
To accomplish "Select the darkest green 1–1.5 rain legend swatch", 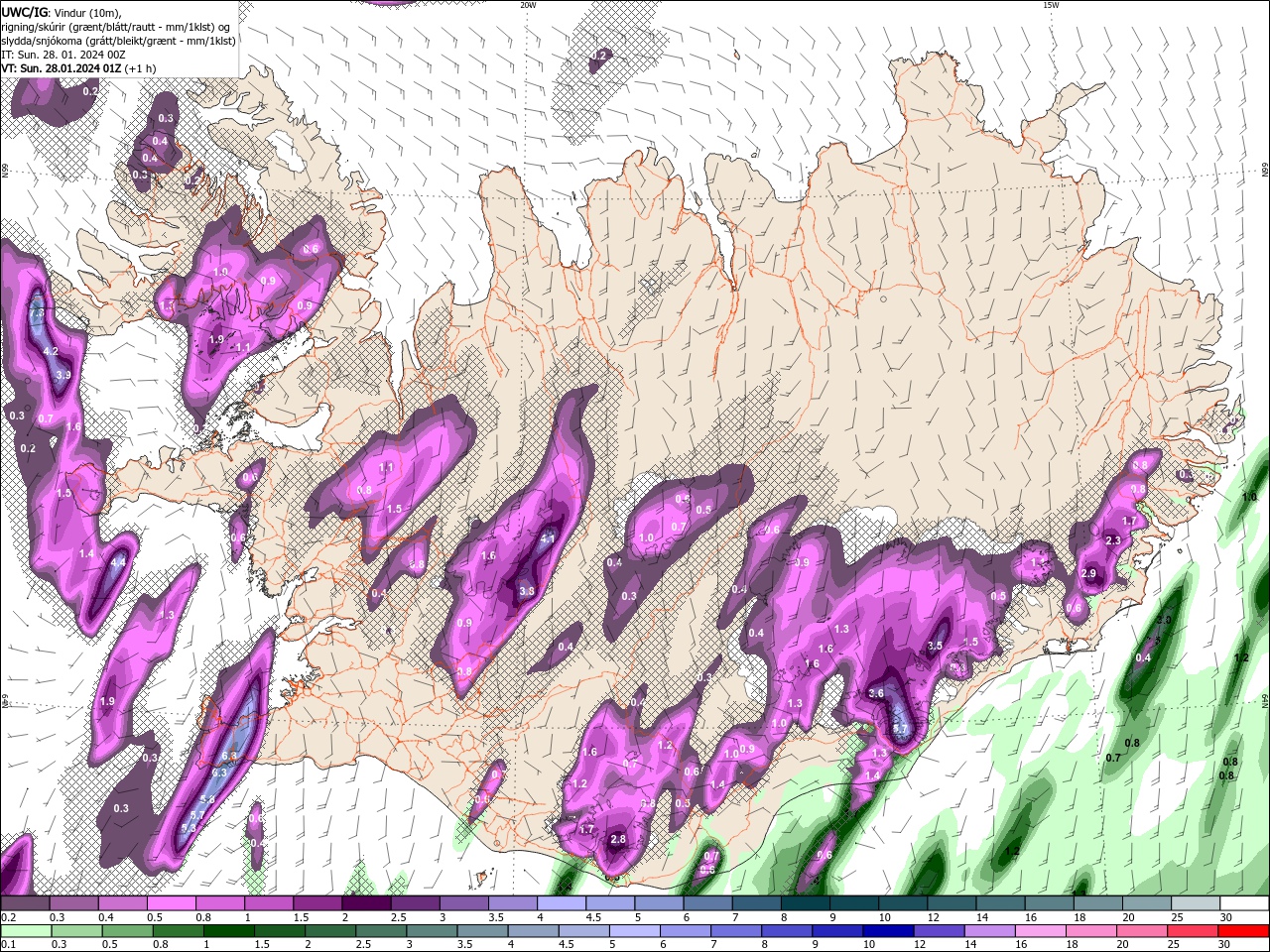I will [229, 931].
